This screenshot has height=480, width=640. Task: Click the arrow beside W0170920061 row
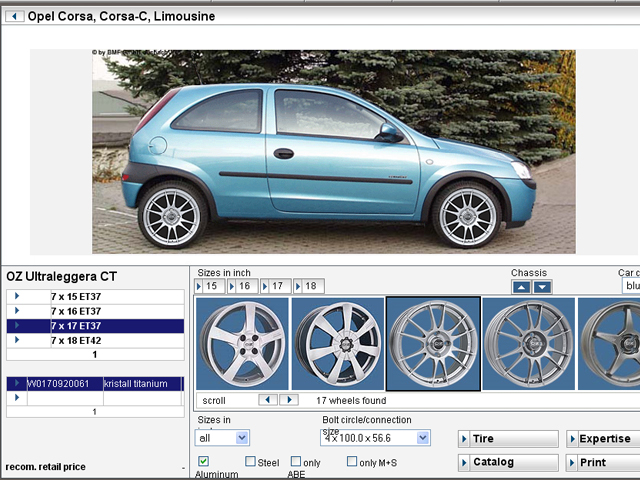(x=17, y=383)
